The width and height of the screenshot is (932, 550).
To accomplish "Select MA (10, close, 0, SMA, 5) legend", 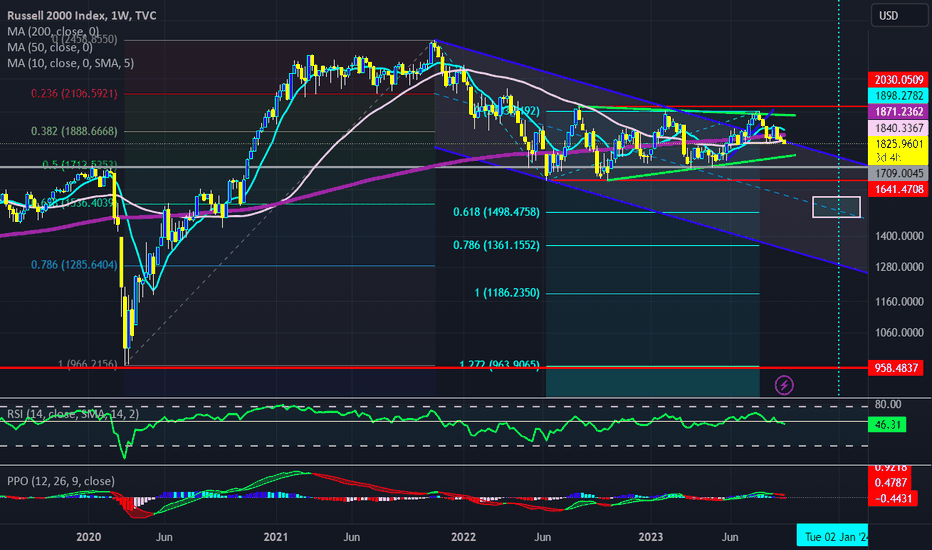I will (70, 63).
